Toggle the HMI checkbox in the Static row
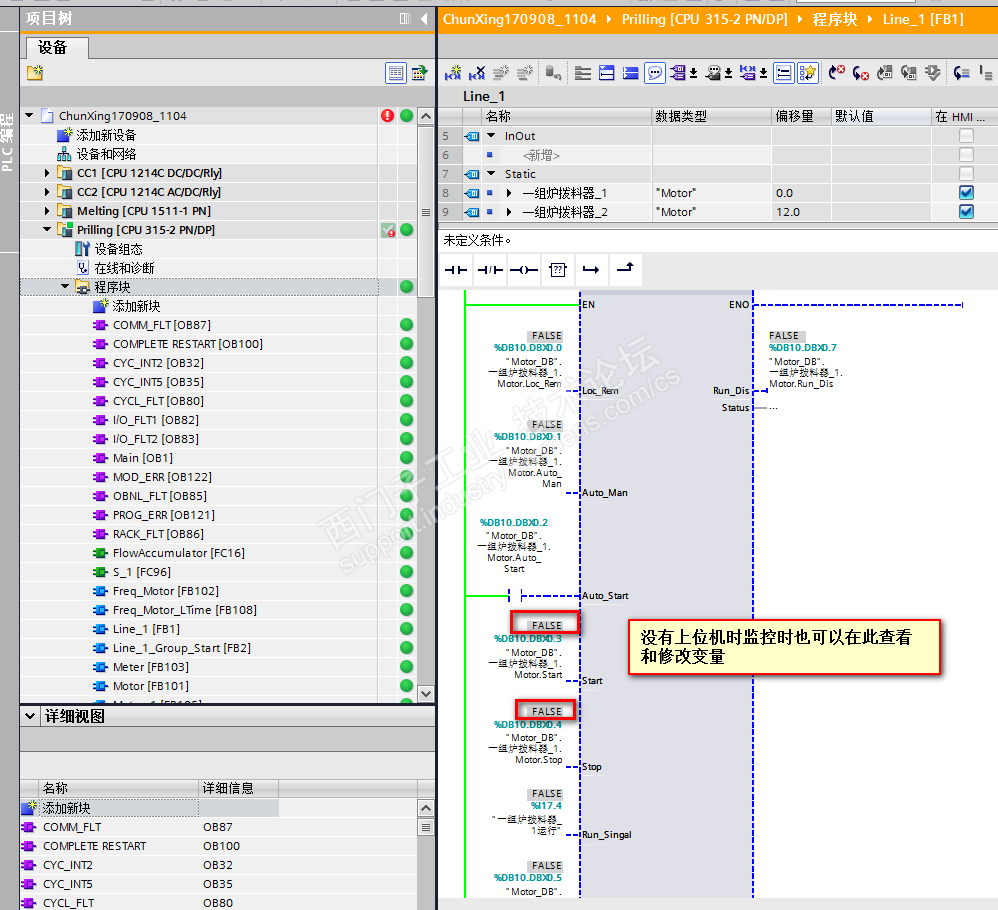 [966, 174]
